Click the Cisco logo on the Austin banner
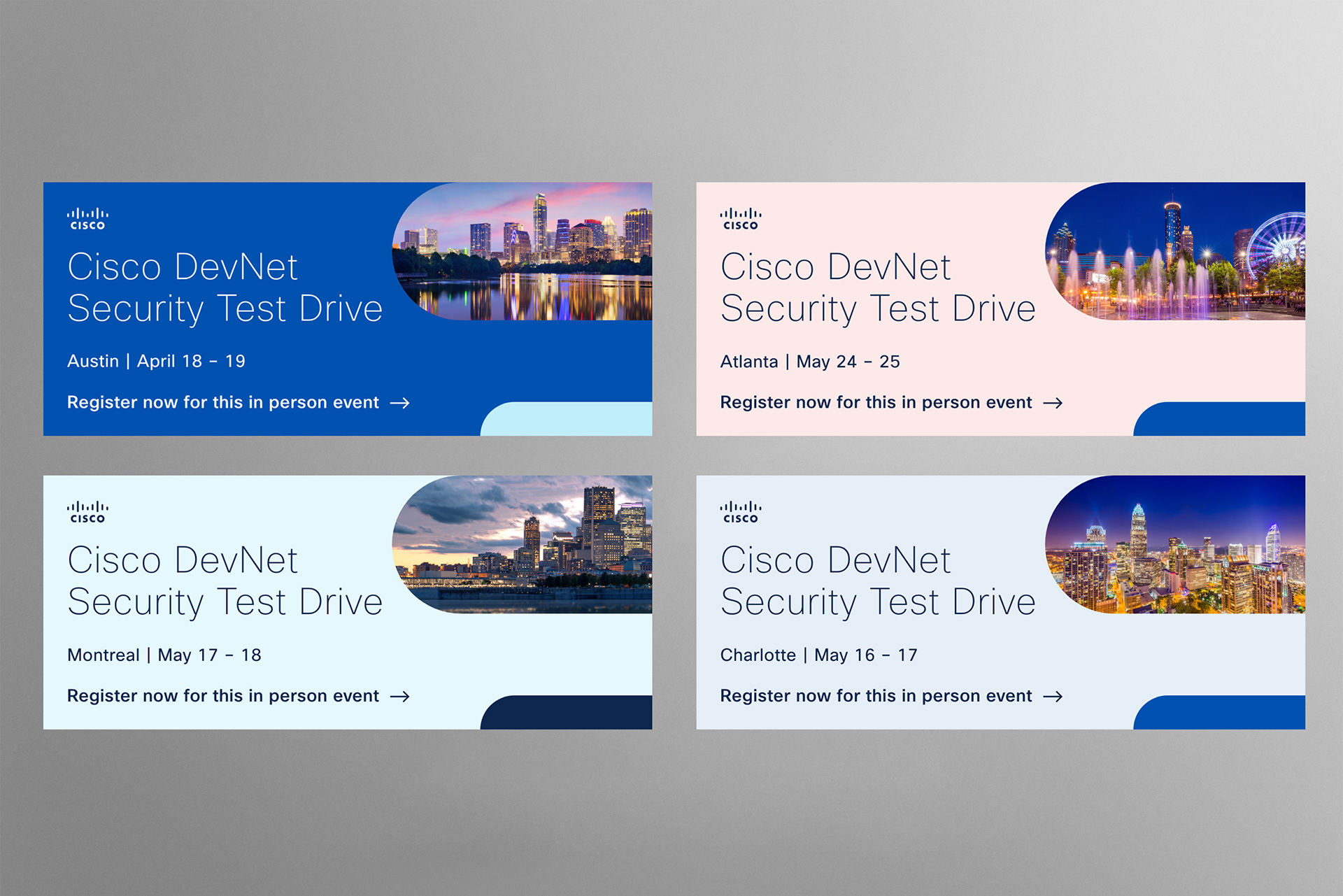The width and height of the screenshot is (1343, 896). pos(87,219)
